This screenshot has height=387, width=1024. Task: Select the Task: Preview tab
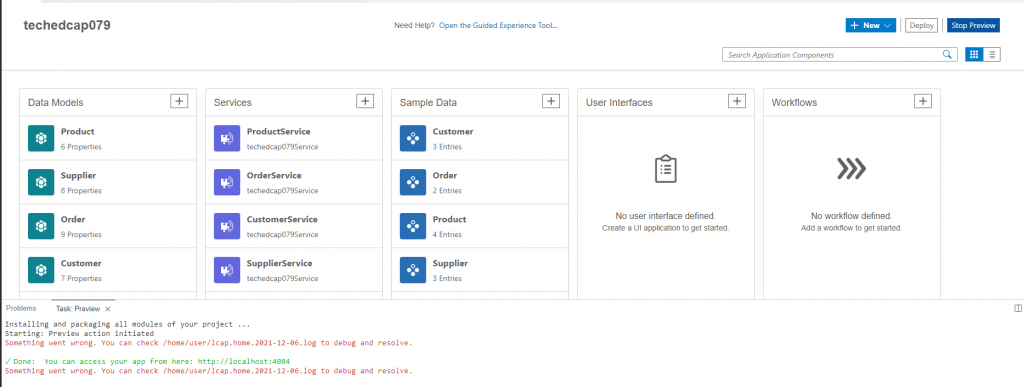pos(78,308)
